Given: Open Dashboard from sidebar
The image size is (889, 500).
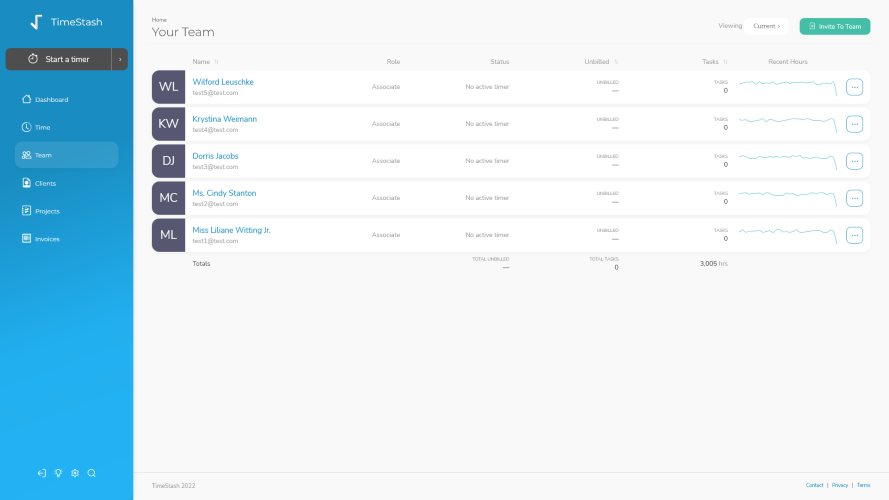Looking at the screenshot, I should tap(66, 99).
